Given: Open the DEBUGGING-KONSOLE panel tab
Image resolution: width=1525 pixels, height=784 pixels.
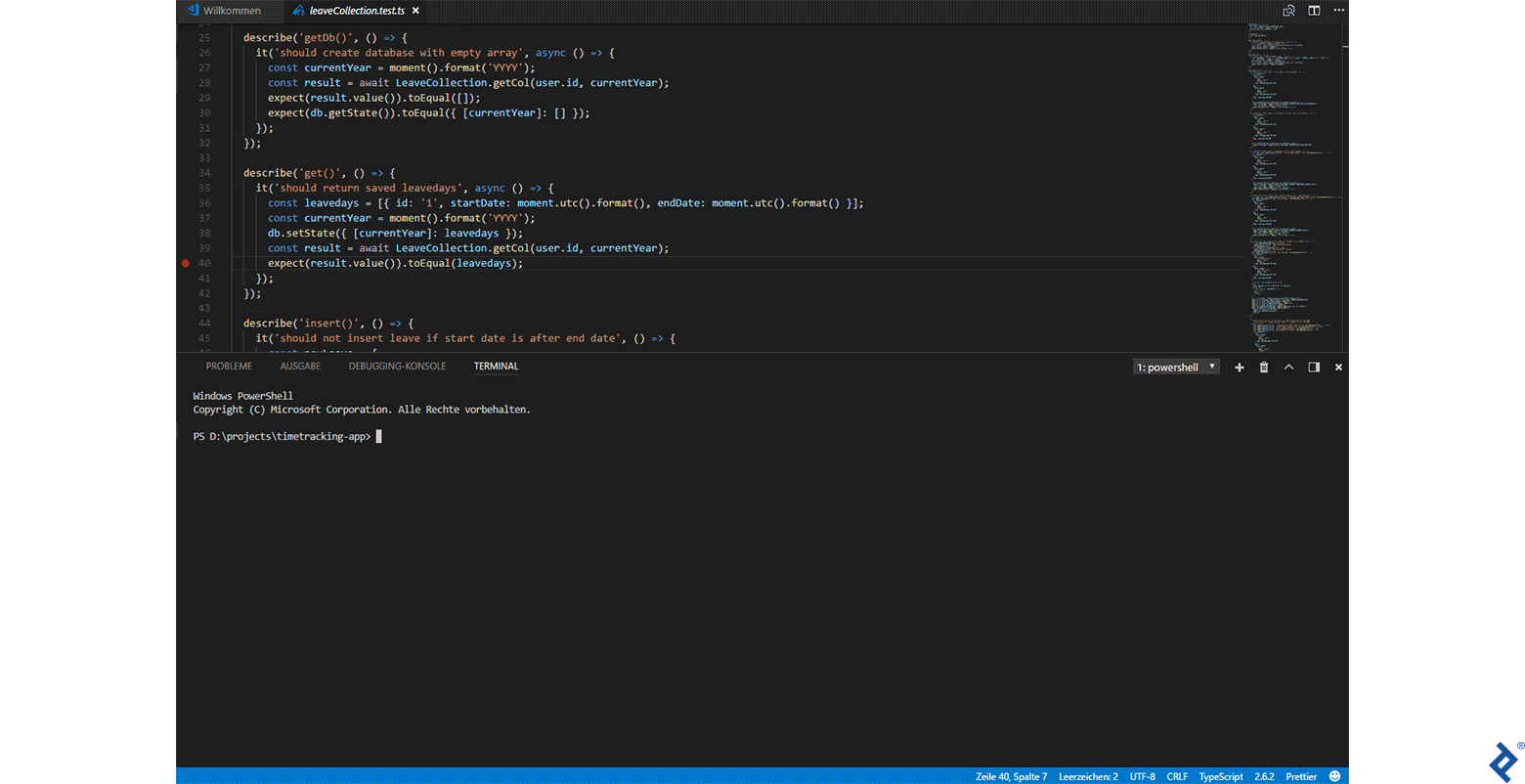Looking at the screenshot, I should coord(397,367).
